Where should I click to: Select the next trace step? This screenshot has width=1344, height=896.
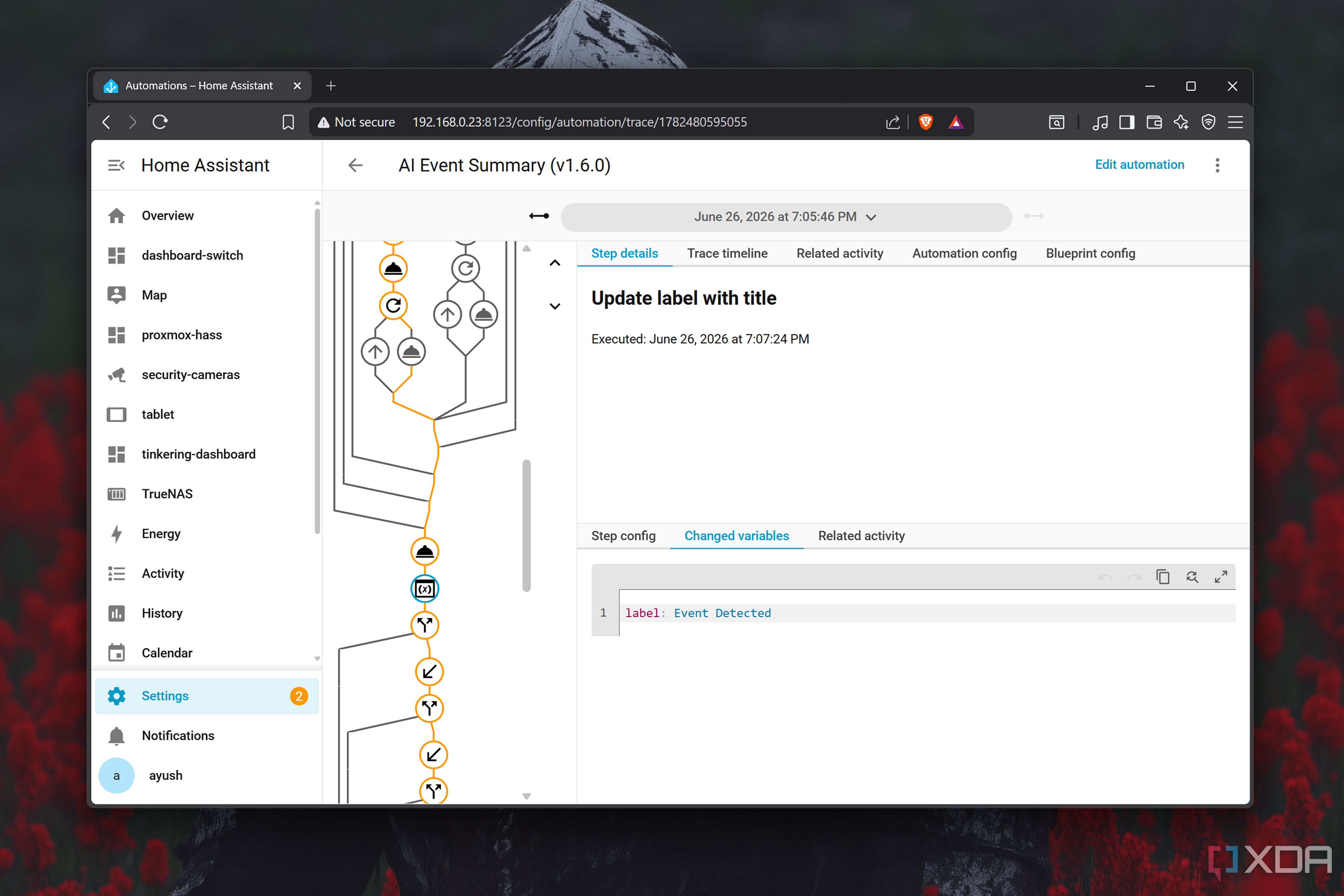click(x=555, y=306)
